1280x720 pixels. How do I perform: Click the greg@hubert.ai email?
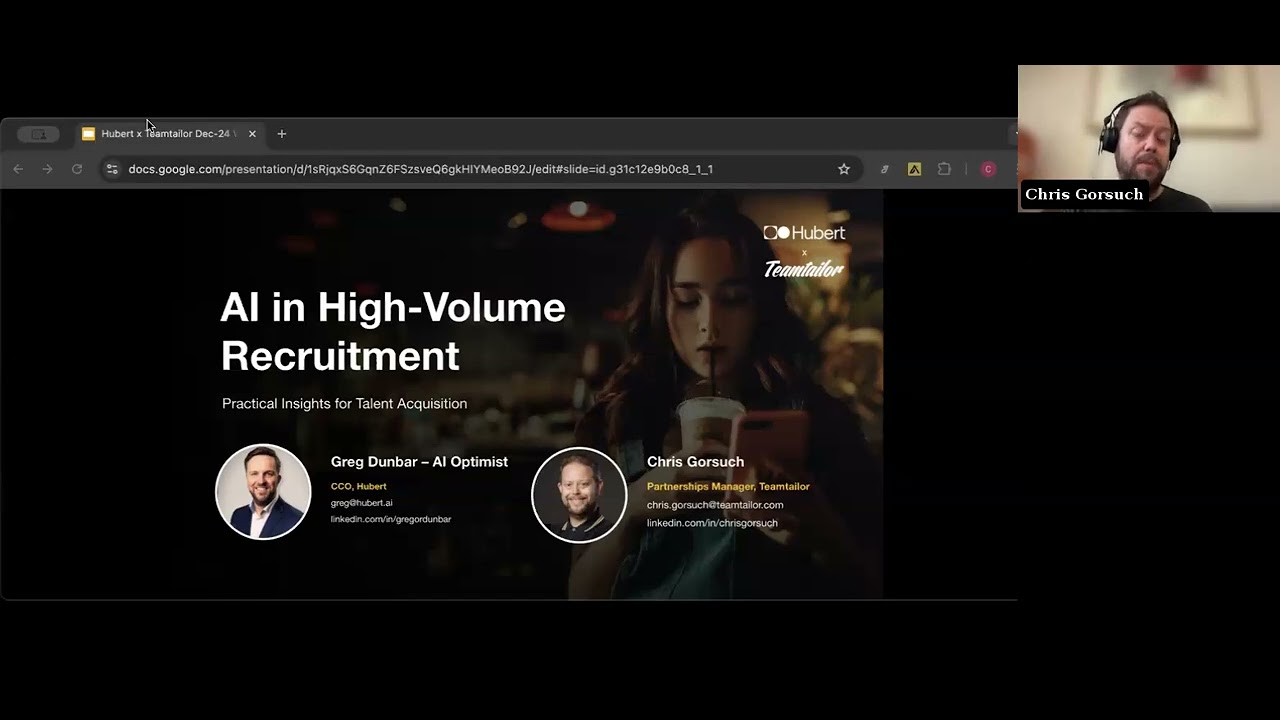click(361, 503)
